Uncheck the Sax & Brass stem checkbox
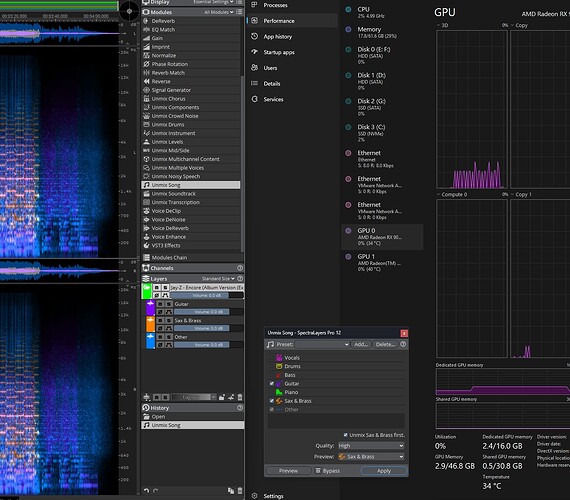The height and width of the screenshot is (500, 570). (272, 401)
